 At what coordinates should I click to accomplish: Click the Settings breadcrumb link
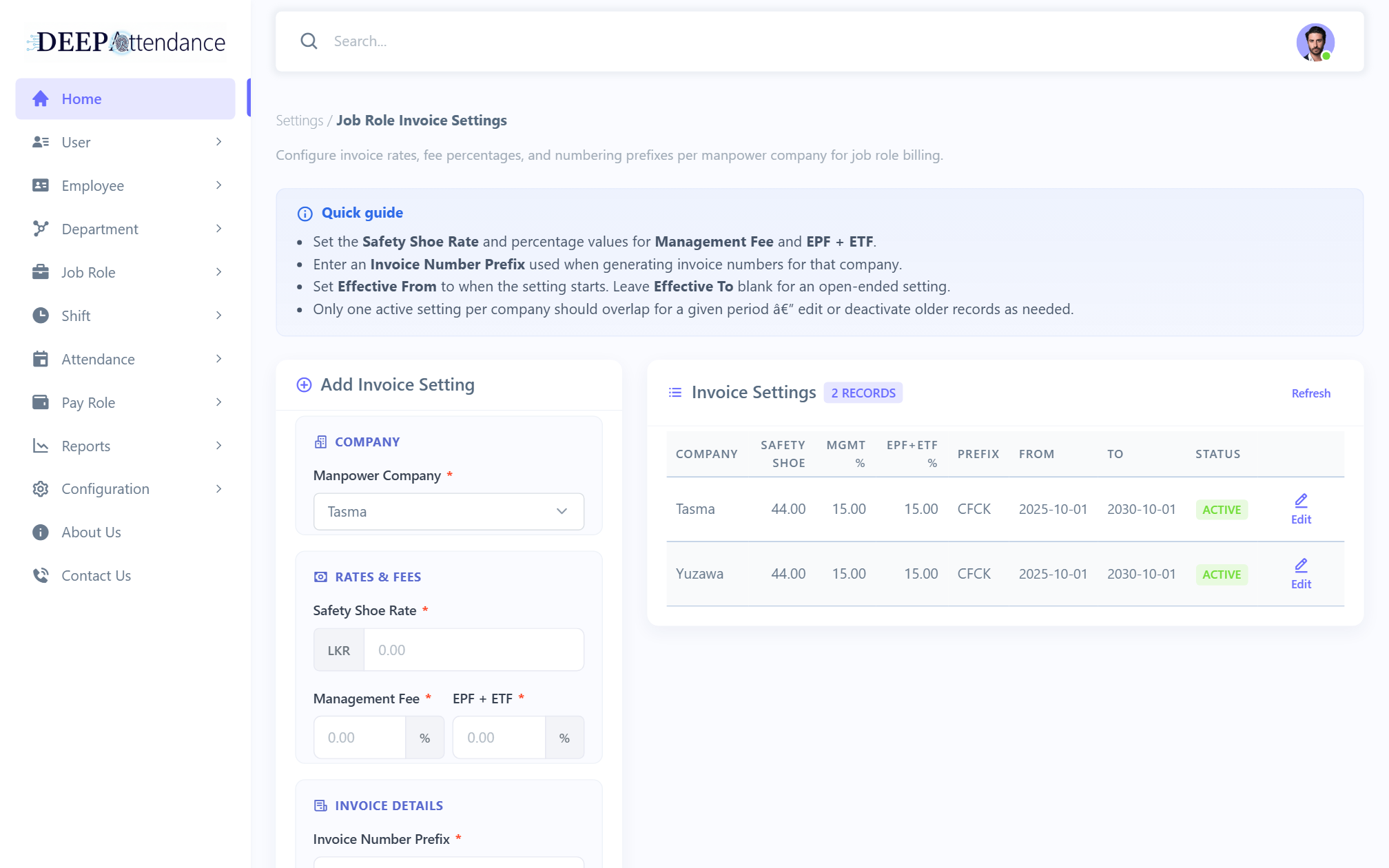point(300,121)
